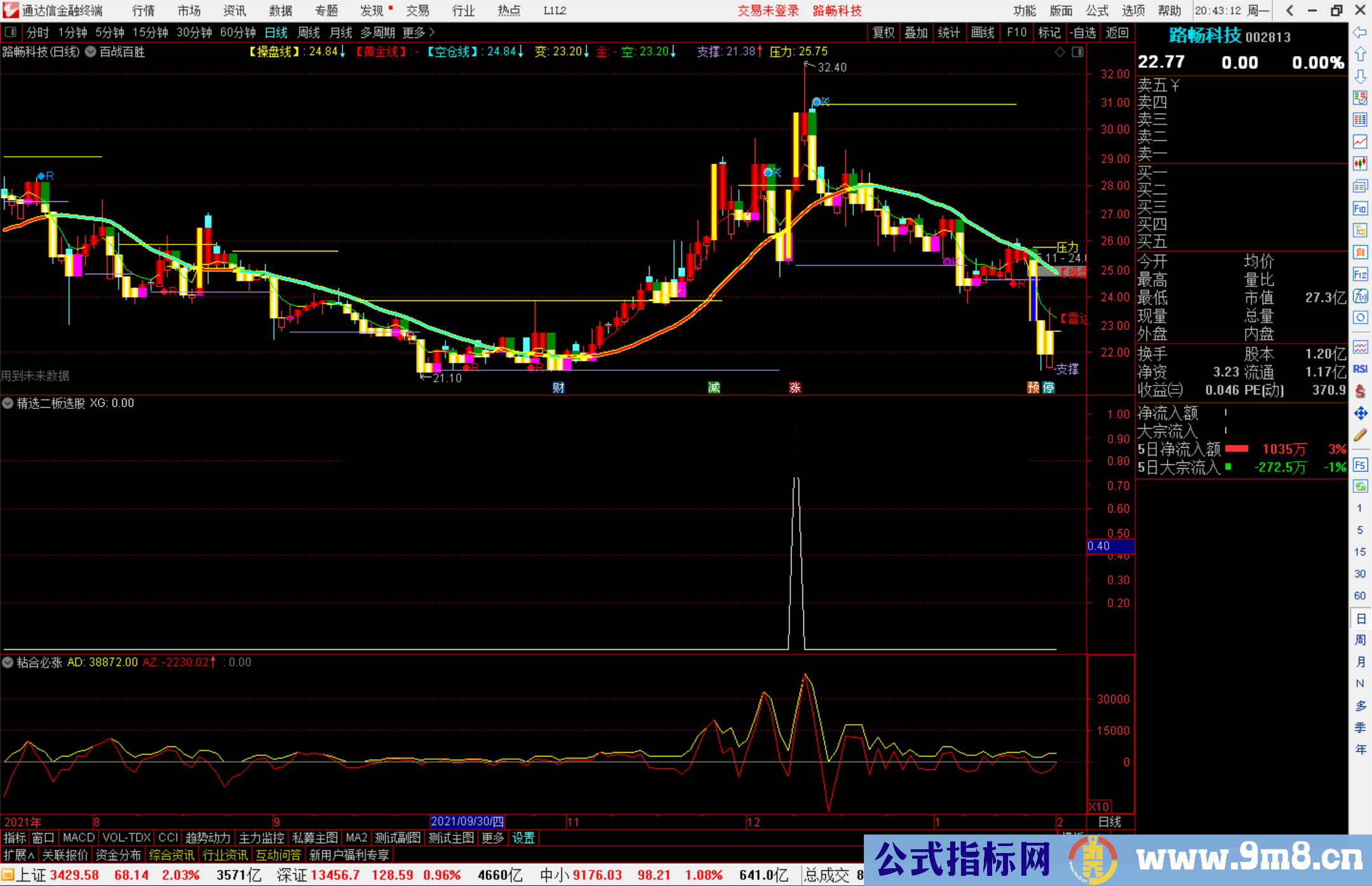
Task: Click the green refresh icon in sidebar
Action: 1360,487
